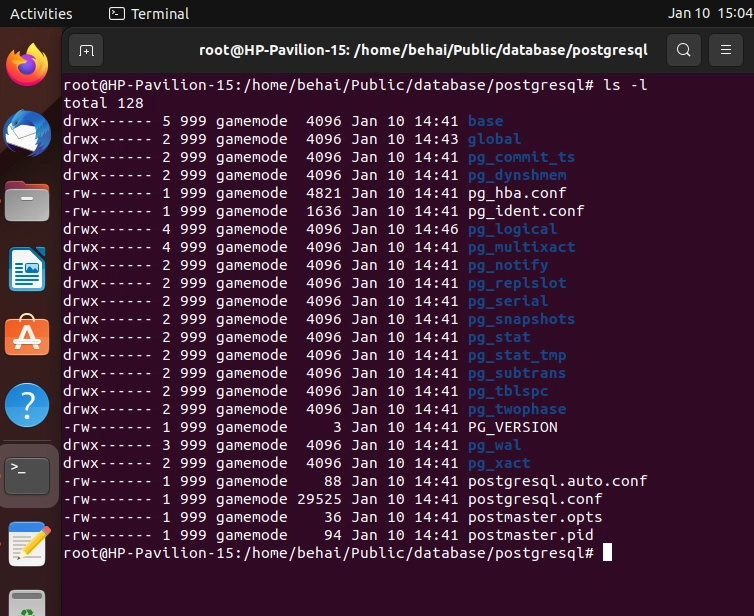The image size is (754, 616).
Task: Open Ubuntu Software from the dock
Action: 27,335
